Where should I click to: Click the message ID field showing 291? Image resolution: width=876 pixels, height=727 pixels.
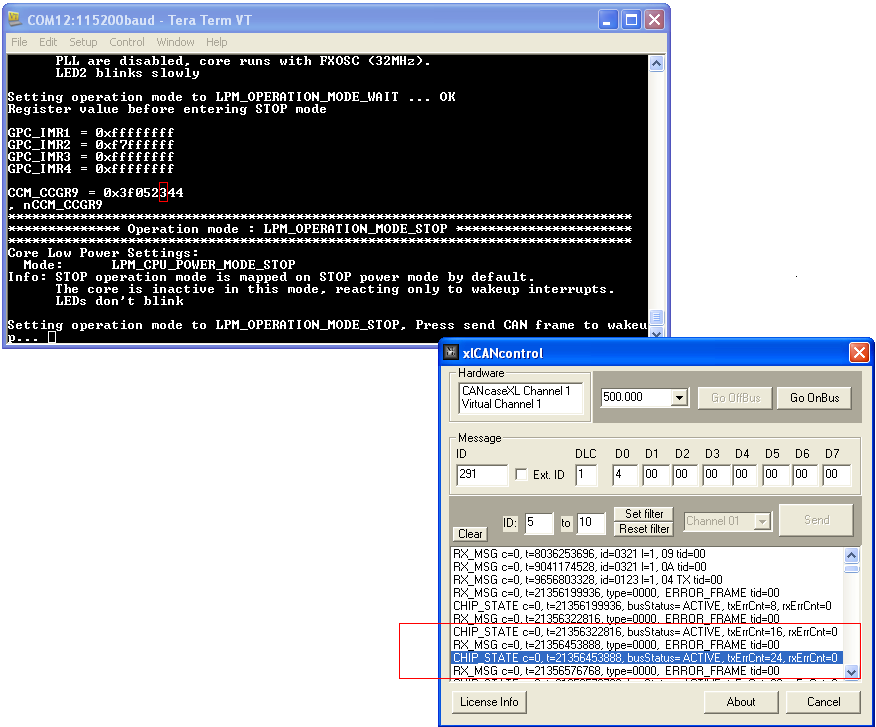[482, 474]
